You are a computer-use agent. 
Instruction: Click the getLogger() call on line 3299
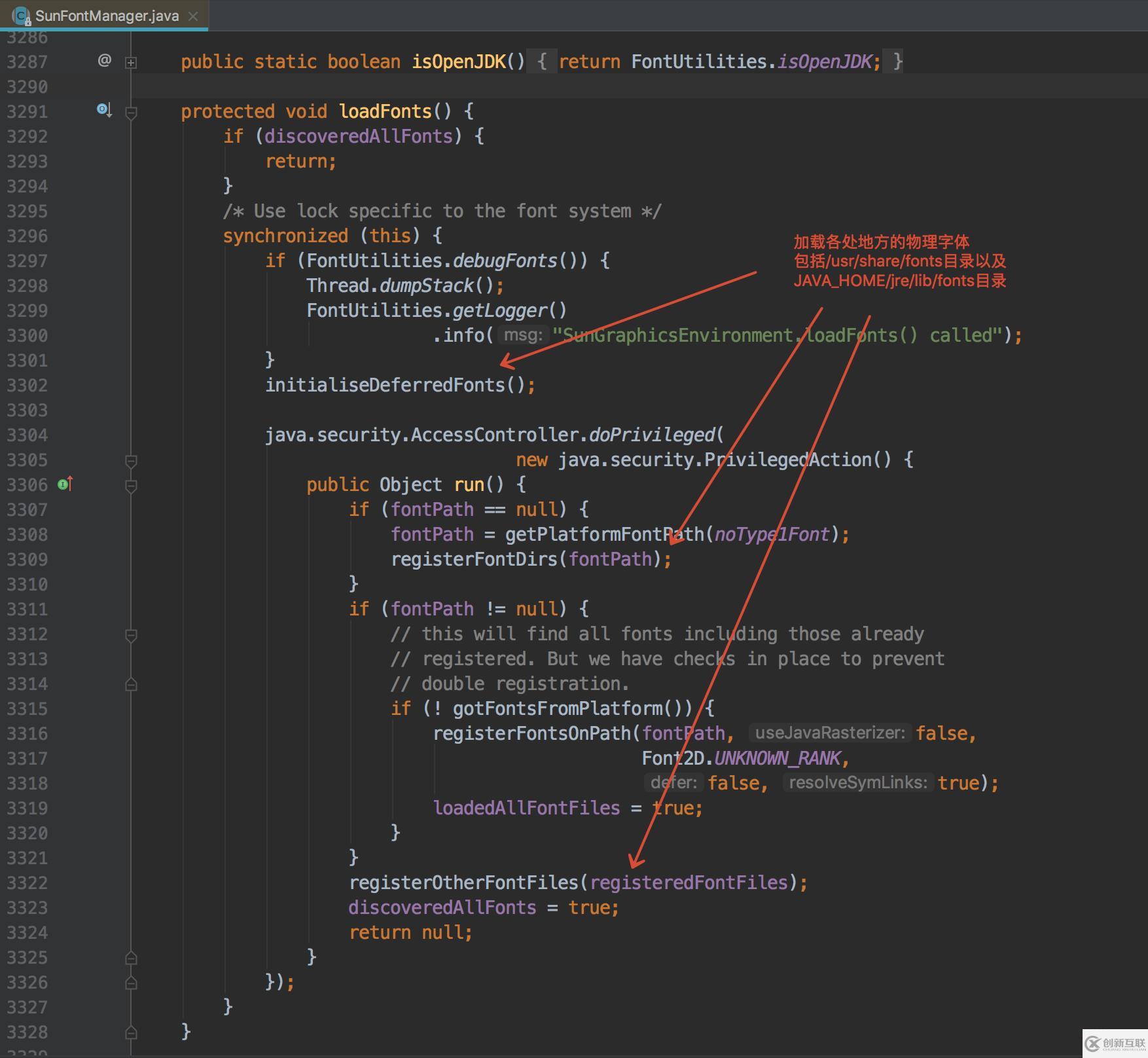tap(510, 310)
